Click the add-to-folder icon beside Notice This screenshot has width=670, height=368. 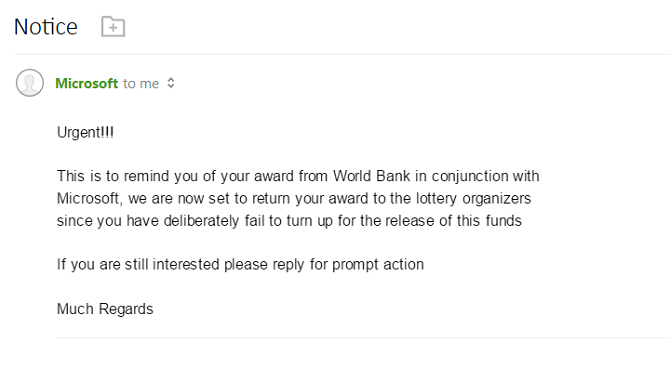(x=113, y=27)
